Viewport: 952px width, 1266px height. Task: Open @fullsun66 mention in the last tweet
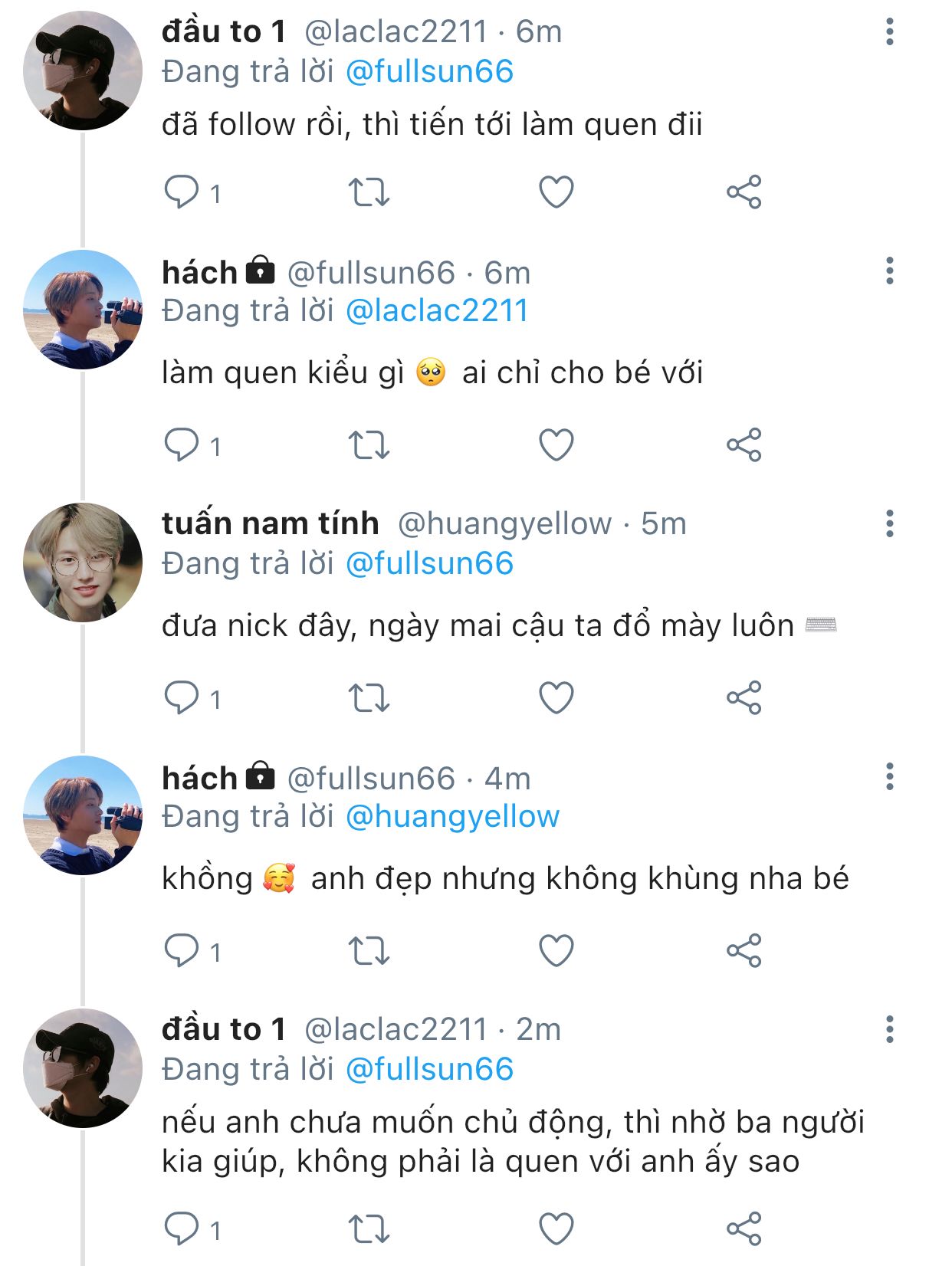429,1070
